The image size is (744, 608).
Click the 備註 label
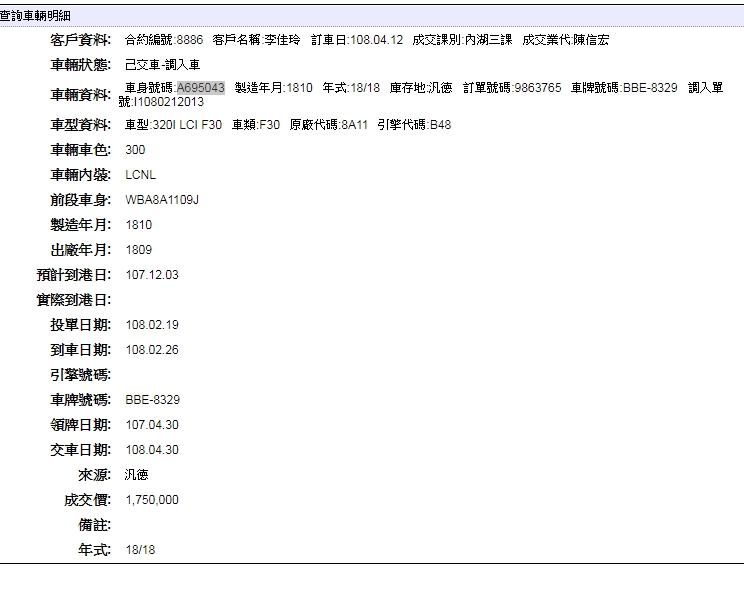[94, 525]
